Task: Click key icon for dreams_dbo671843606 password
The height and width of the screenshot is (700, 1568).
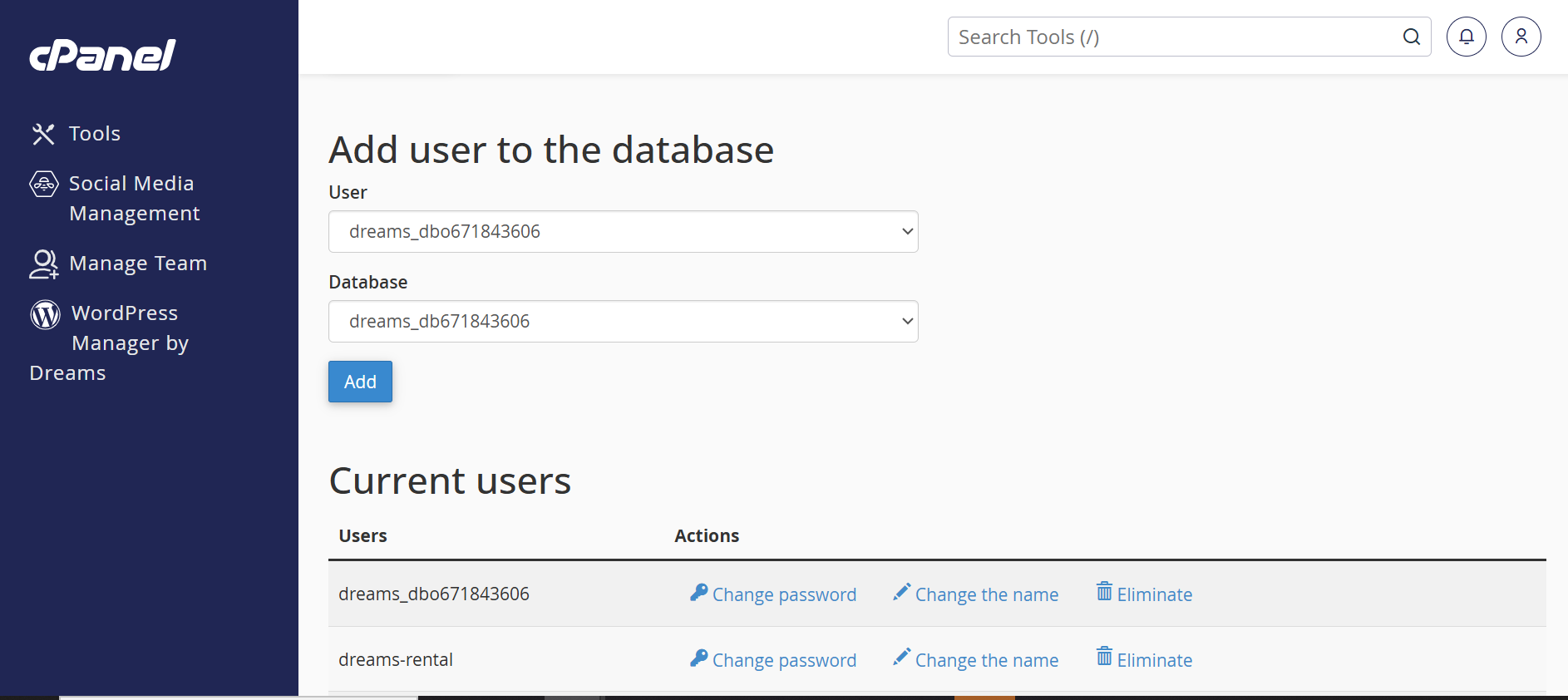Action: click(x=698, y=593)
